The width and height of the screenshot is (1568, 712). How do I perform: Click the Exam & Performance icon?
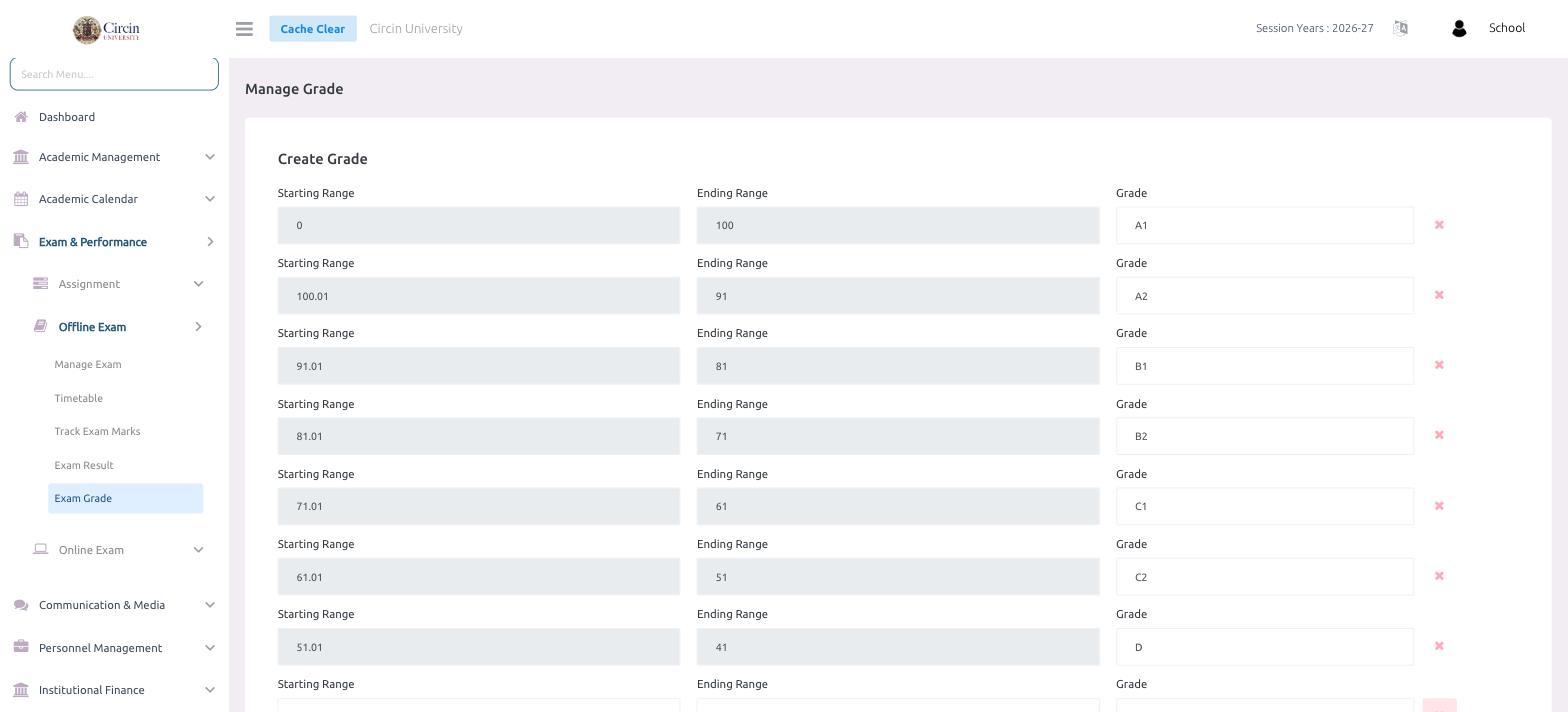tap(21, 241)
